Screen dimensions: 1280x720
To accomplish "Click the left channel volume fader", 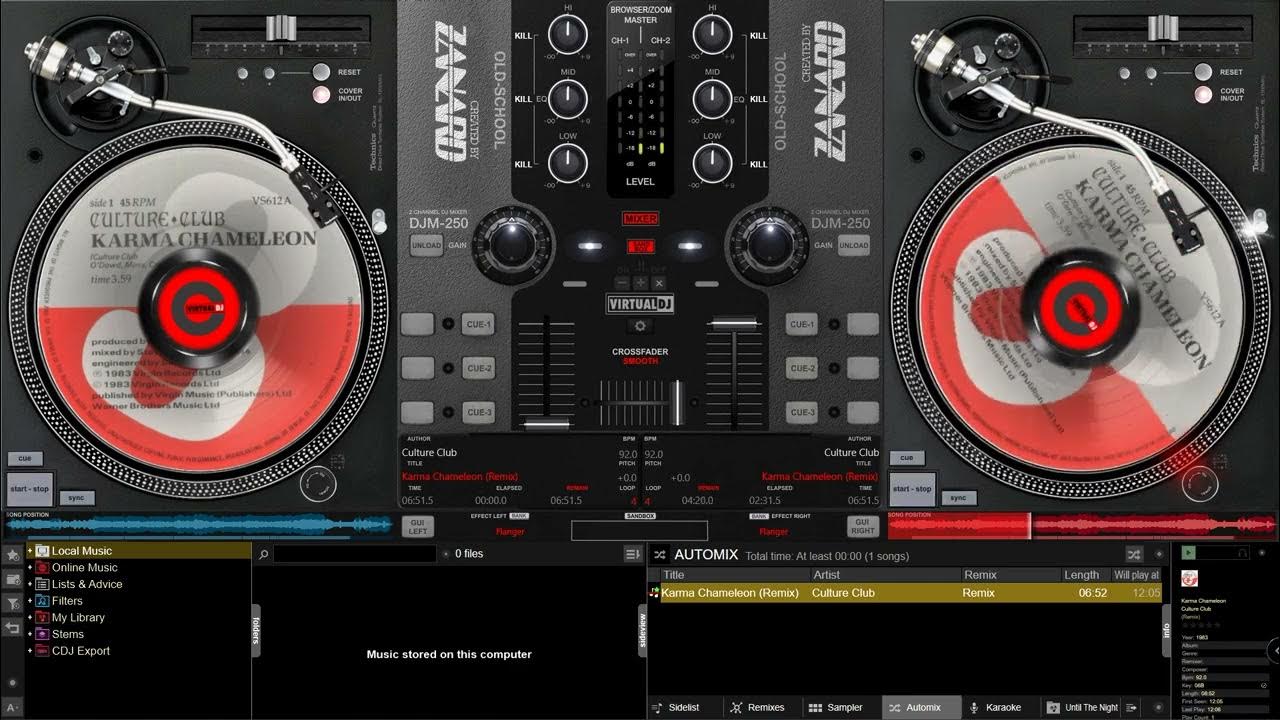I will [546, 425].
